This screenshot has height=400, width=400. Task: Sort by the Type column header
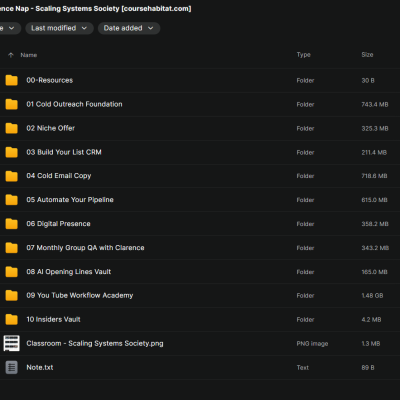[x=304, y=55]
